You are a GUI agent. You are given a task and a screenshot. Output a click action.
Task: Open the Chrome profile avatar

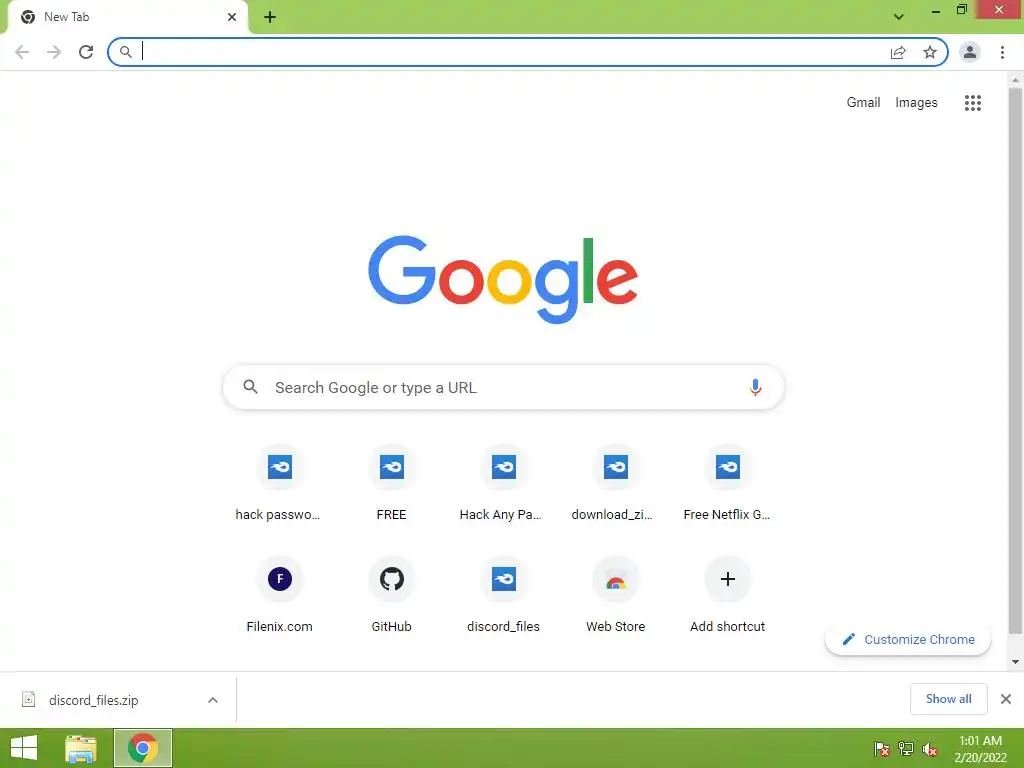tap(970, 52)
